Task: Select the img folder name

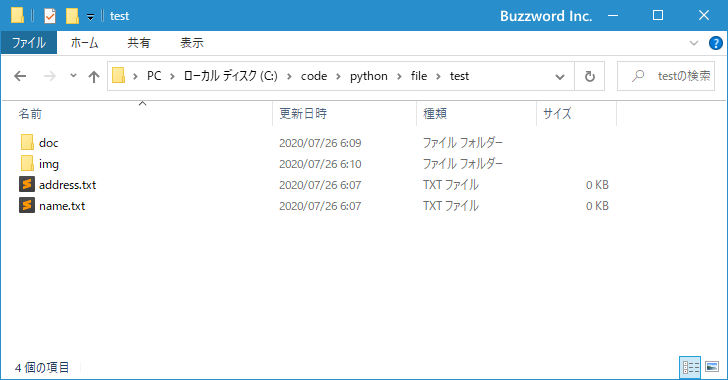Action: (x=49, y=164)
